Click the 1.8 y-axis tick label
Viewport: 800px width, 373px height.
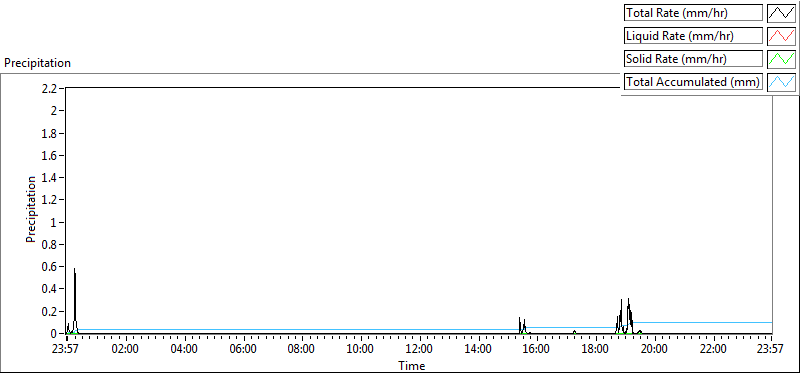coord(49,133)
